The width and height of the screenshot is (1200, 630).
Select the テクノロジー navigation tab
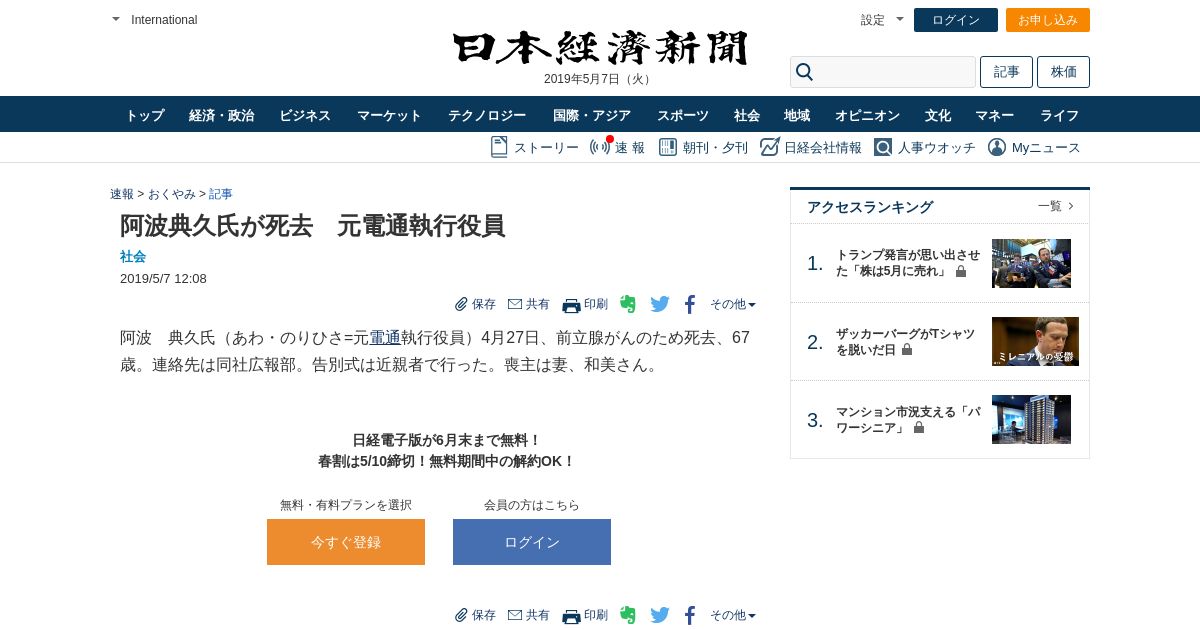point(487,115)
